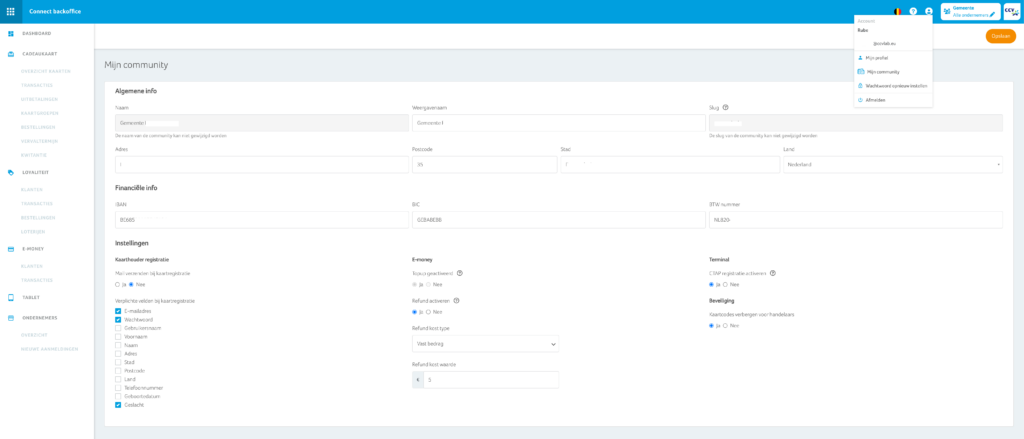Click the CCV logo tile

[1011, 11]
